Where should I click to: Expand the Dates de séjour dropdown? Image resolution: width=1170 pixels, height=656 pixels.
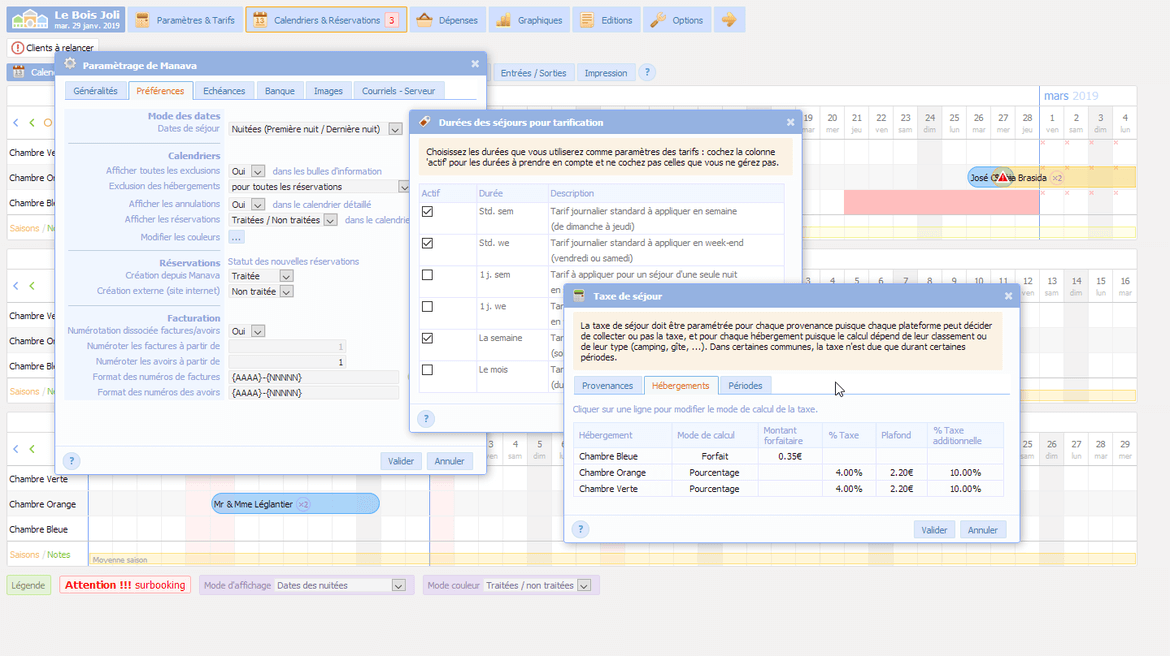pos(395,129)
